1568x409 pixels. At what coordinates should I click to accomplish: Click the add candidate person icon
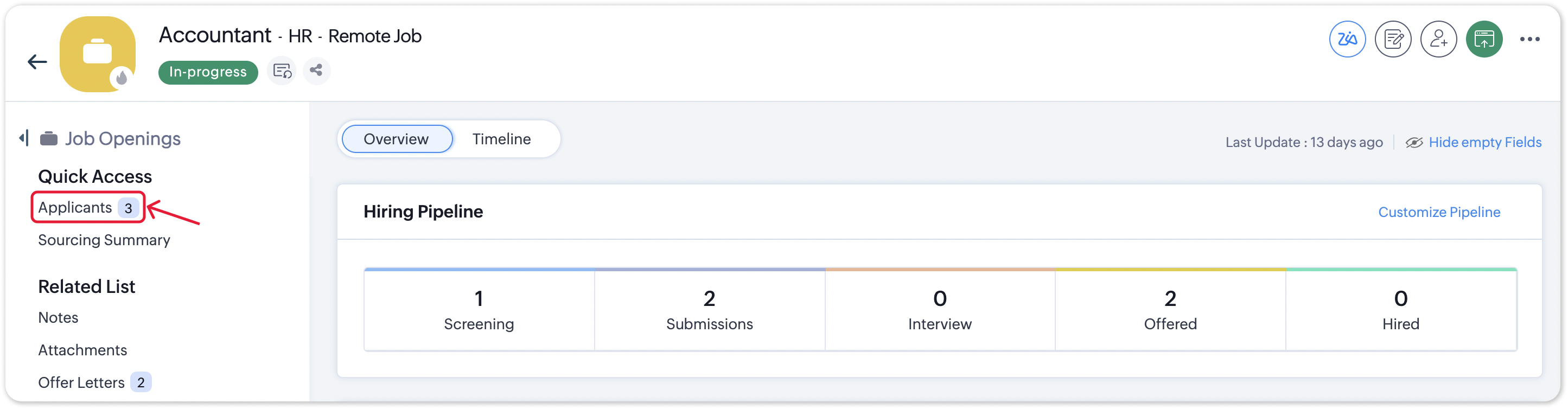(1438, 40)
